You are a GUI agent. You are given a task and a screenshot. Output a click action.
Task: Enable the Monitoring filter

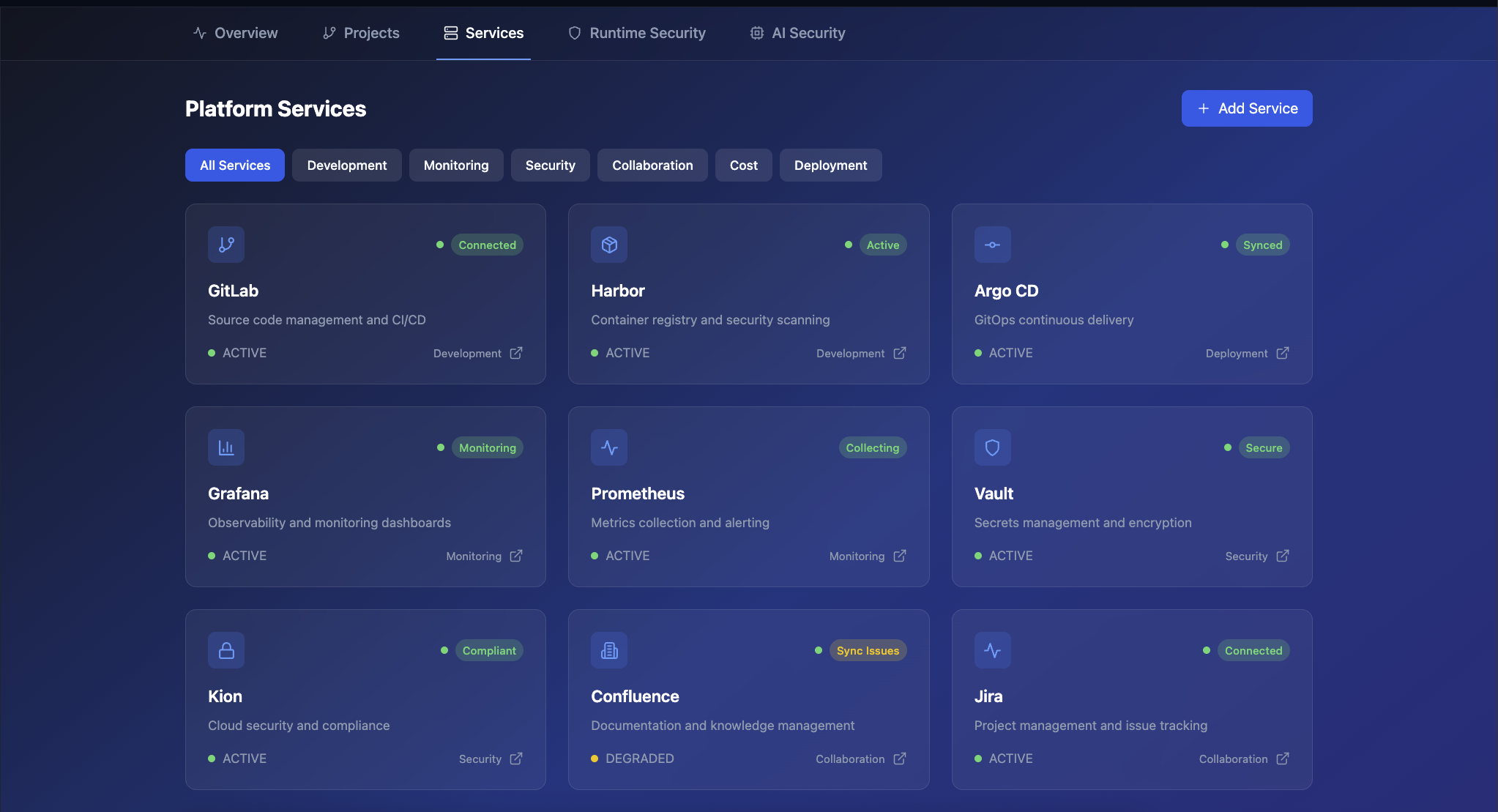pos(455,165)
